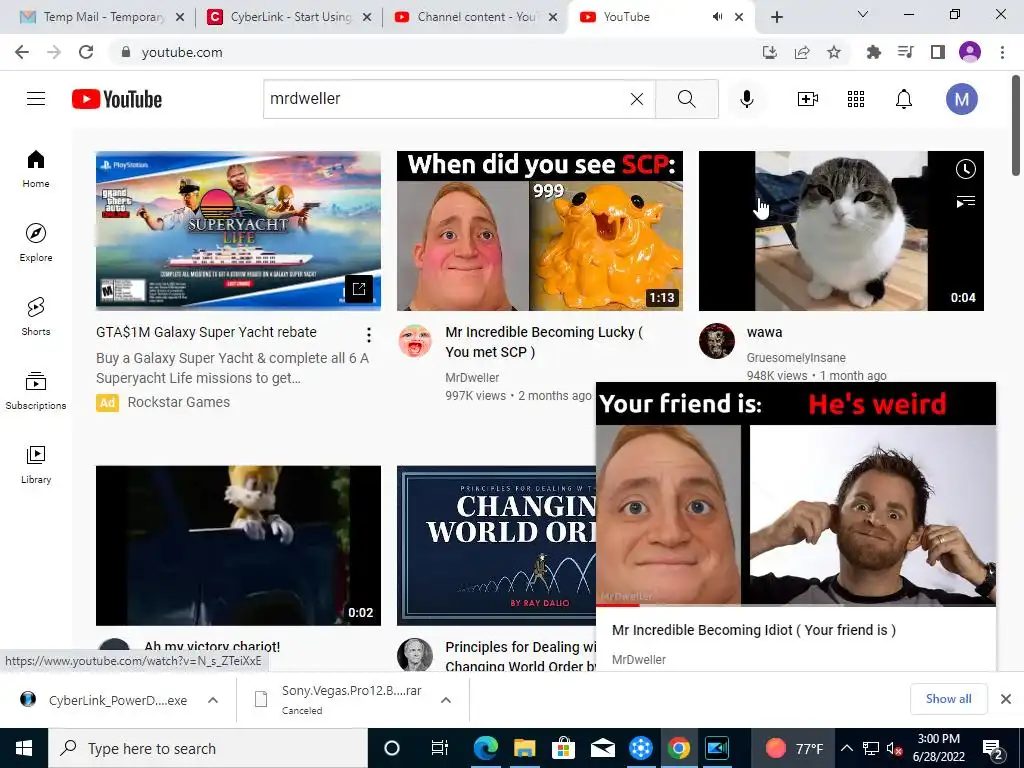Show hidden system tray icons

point(846,748)
